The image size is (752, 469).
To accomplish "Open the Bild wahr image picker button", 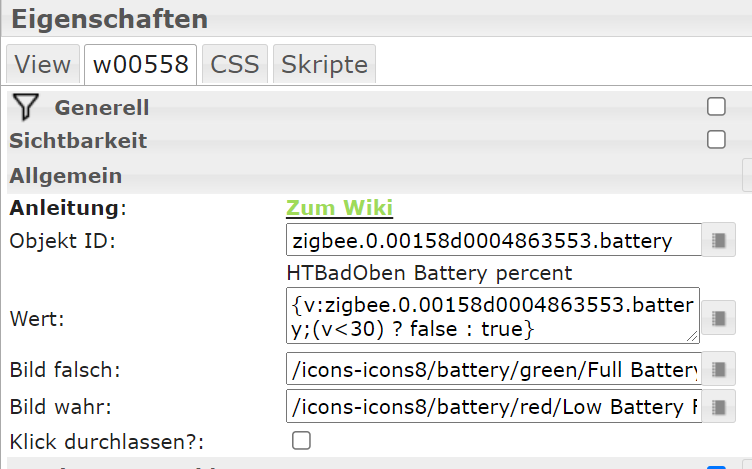I will coord(718,407).
